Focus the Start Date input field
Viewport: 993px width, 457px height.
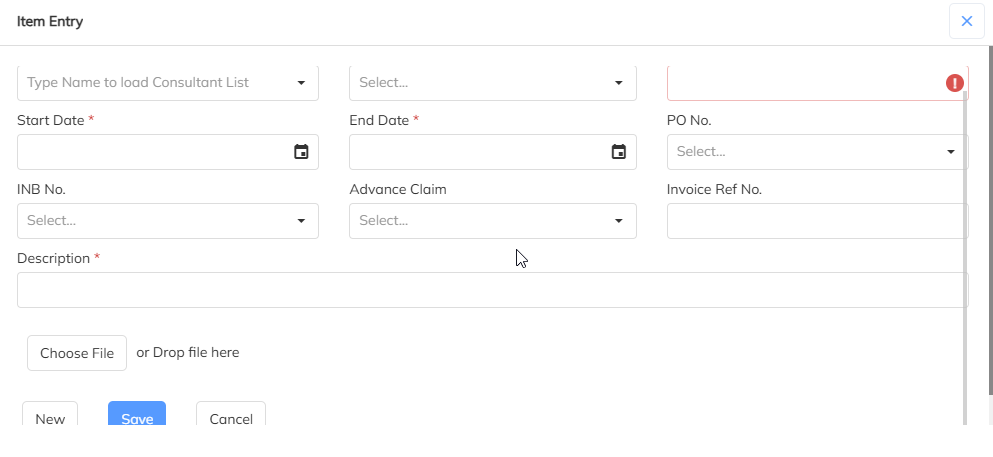click(x=150, y=152)
